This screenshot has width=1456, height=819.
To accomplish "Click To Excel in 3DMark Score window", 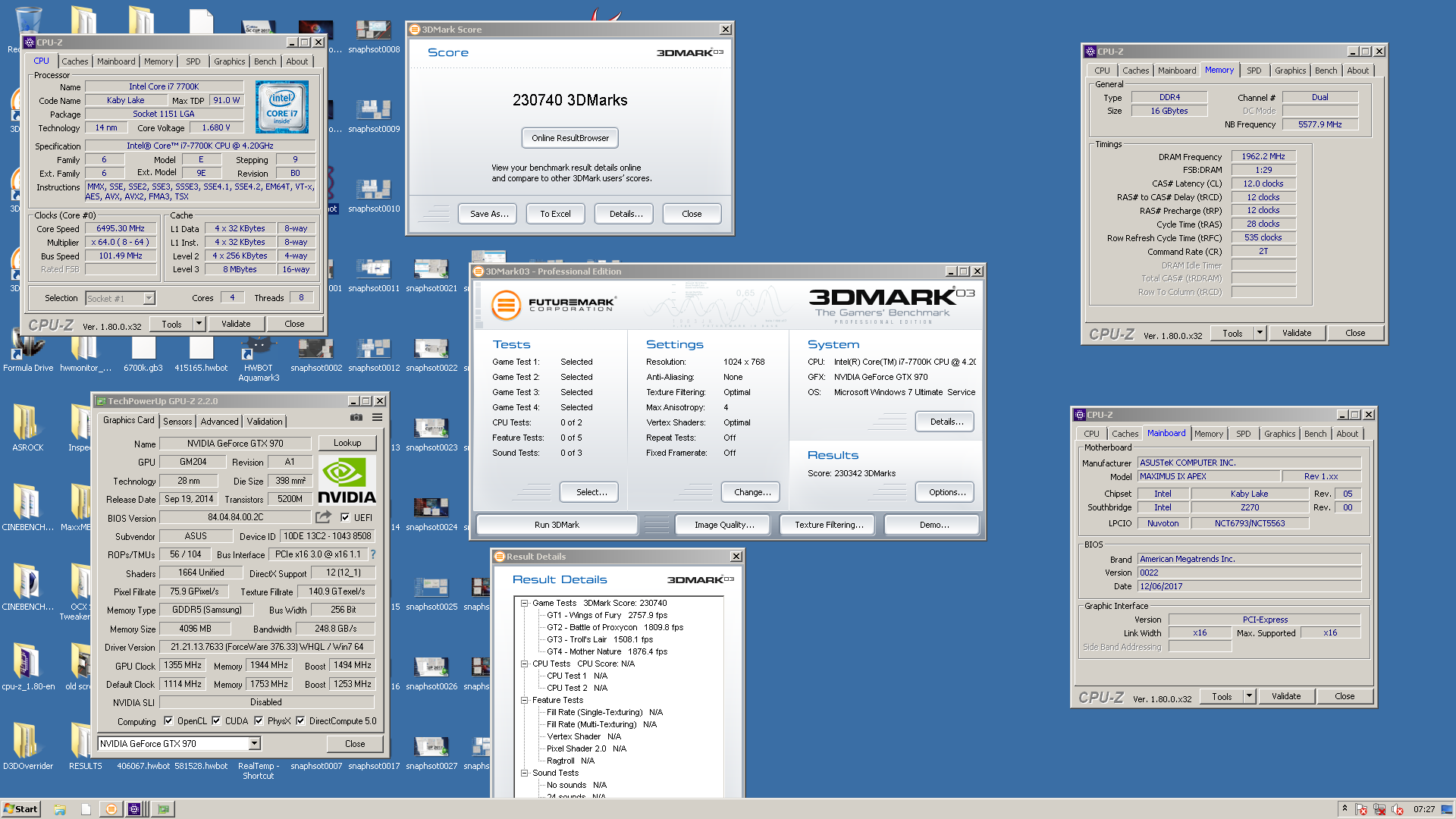I will (x=555, y=214).
